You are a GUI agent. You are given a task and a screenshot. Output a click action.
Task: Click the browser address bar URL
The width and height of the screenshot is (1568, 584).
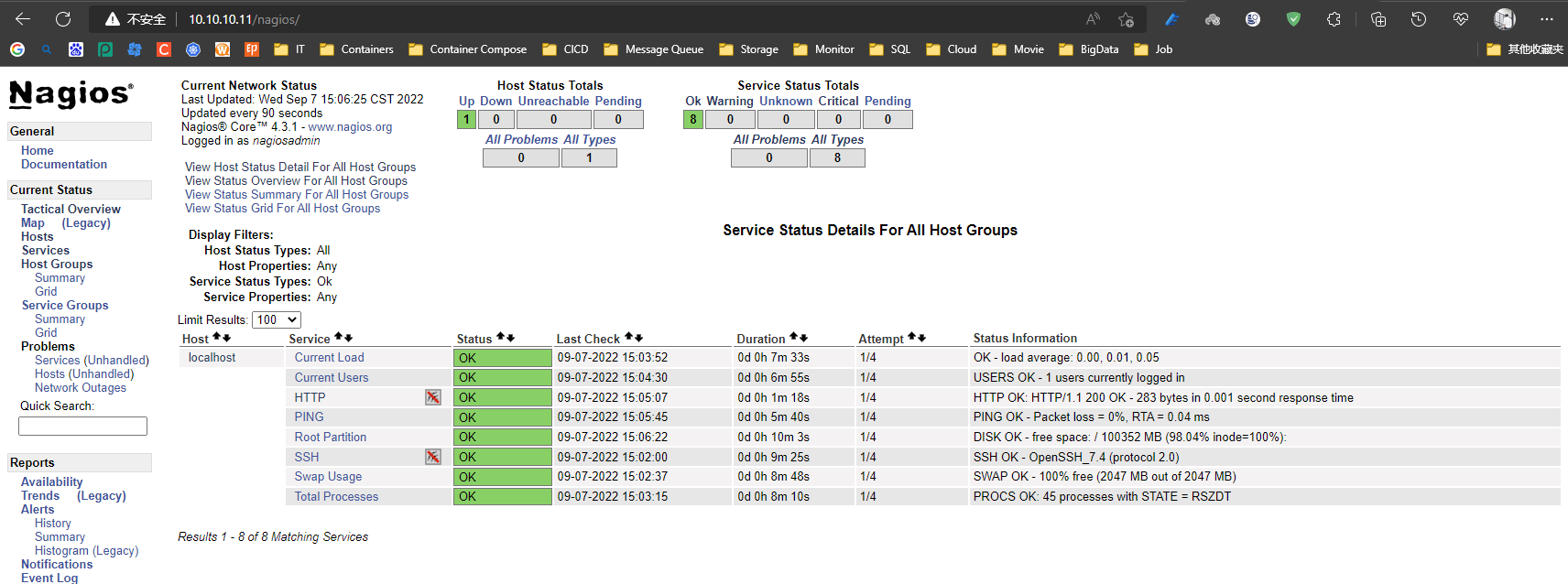tap(244, 19)
